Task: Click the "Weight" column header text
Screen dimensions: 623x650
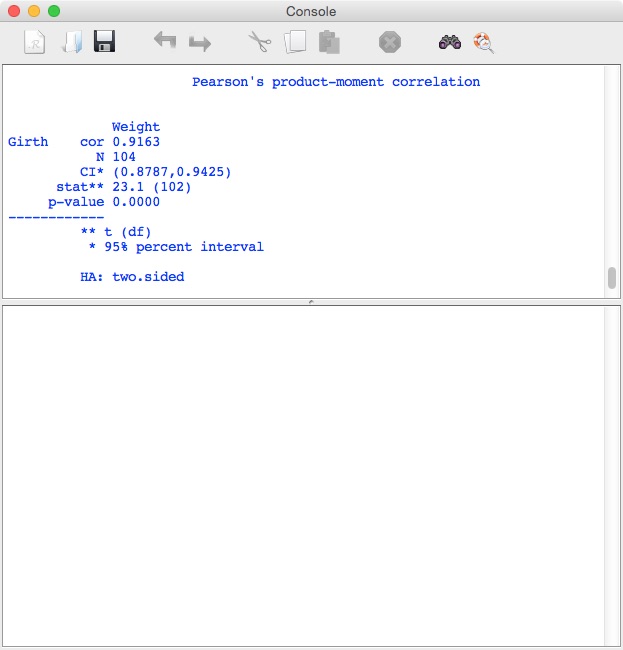Action: tap(136, 126)
